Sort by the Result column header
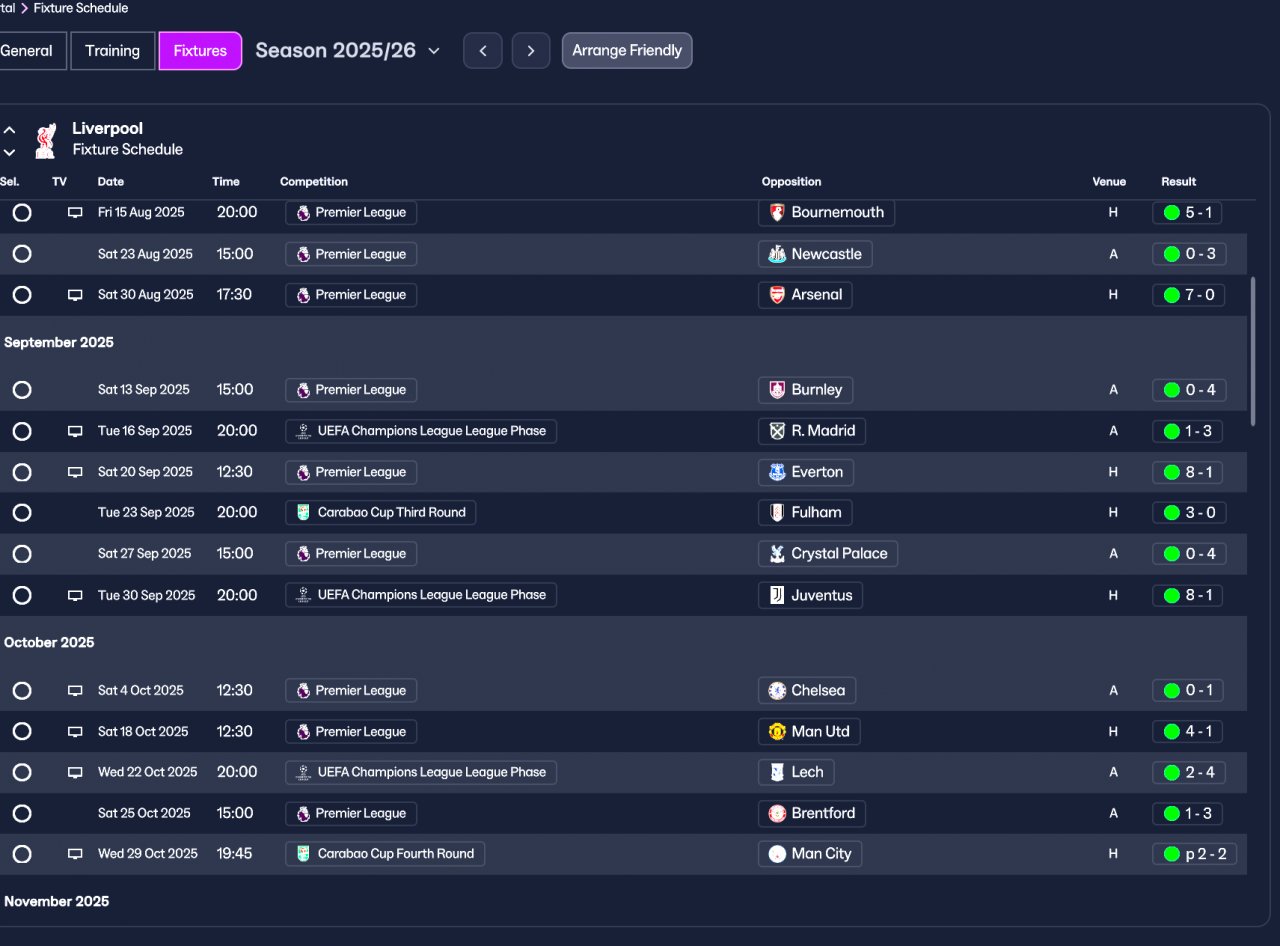This screenshot has height=946, width=1280. point(1179,182)
